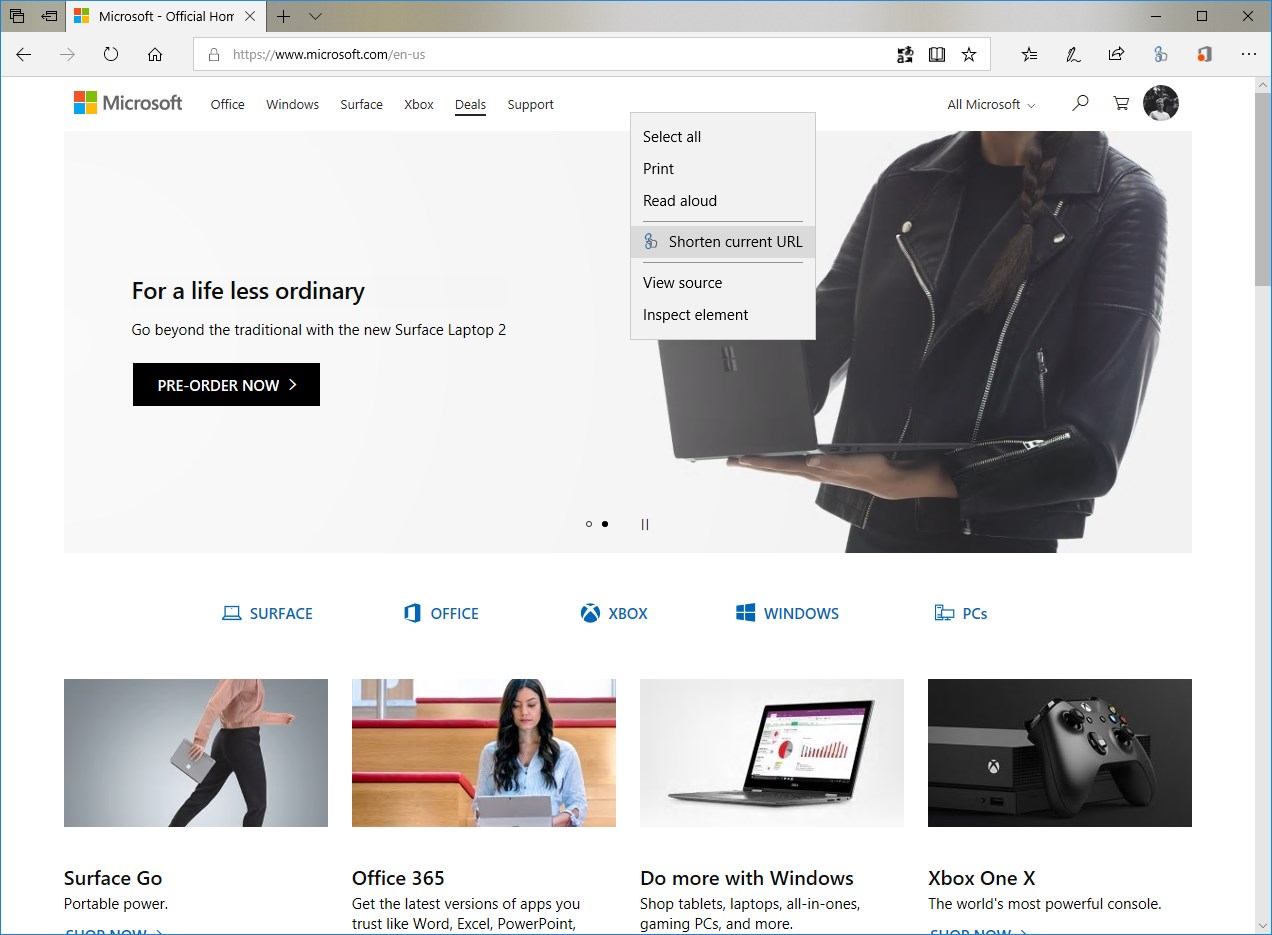Click the Office 365 product image
Screen dimensions: 1272x935
click(484, 753)
